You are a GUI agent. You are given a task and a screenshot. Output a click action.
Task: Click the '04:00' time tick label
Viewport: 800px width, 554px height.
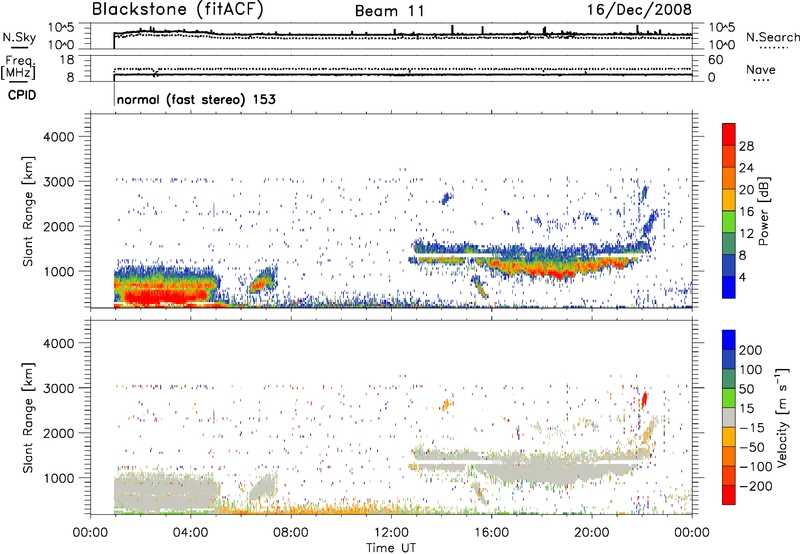(191, 533)
